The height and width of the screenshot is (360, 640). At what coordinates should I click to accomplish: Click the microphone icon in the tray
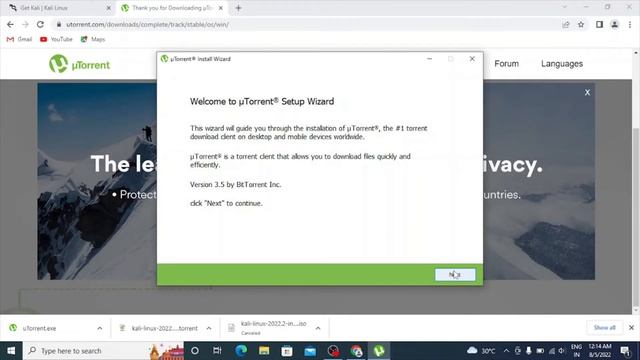click(529, 351)
